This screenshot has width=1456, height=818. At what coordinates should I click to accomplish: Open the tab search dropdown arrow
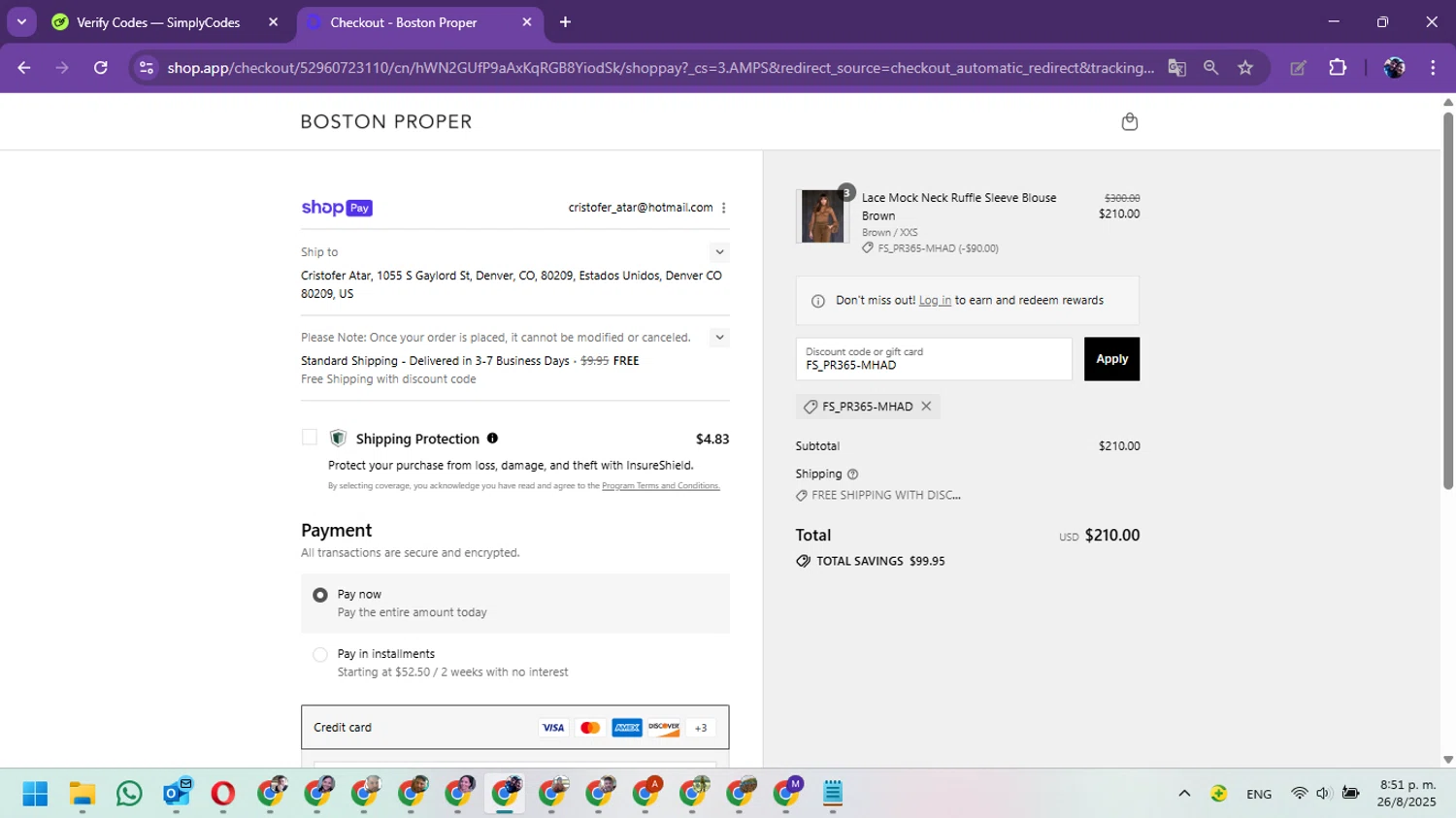pos(21,22)
